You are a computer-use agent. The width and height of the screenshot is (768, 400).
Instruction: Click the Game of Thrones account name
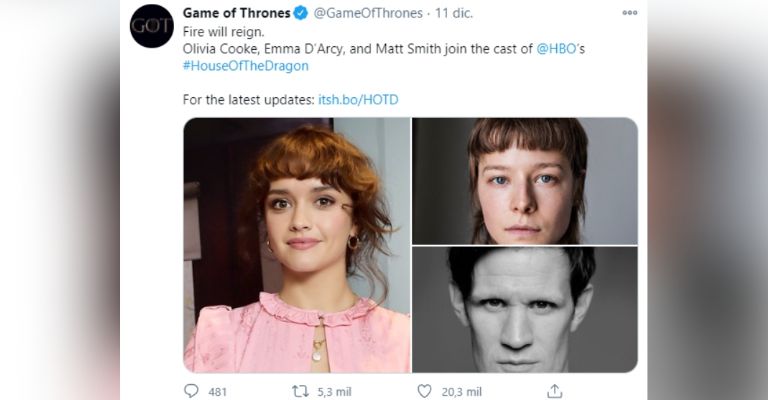point(236,13)
